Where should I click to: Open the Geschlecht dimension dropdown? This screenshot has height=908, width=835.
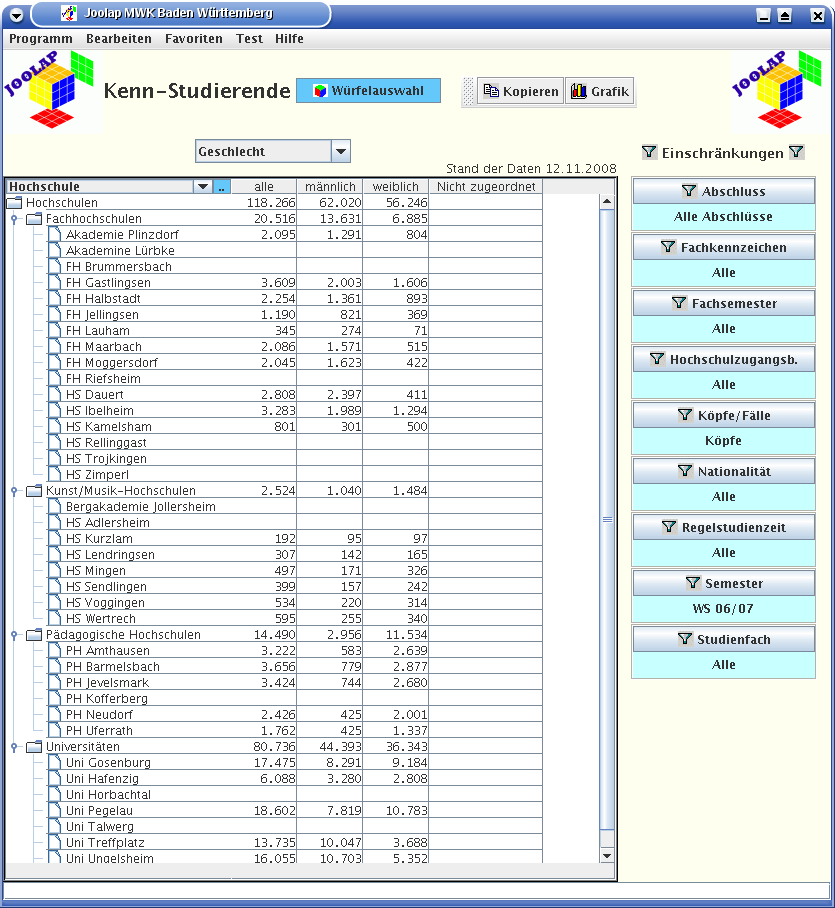pos(341,152)
